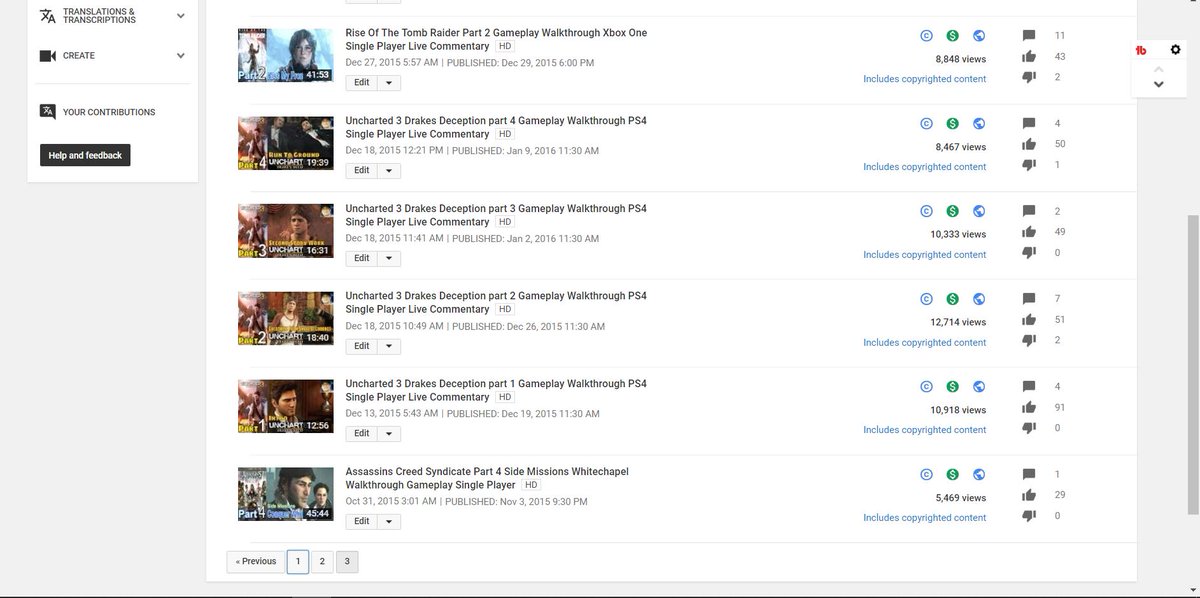Image resolution: width=1200 pixels, height=598 pixels.
Task: Go to page 3 of video list
Action: 347,562
